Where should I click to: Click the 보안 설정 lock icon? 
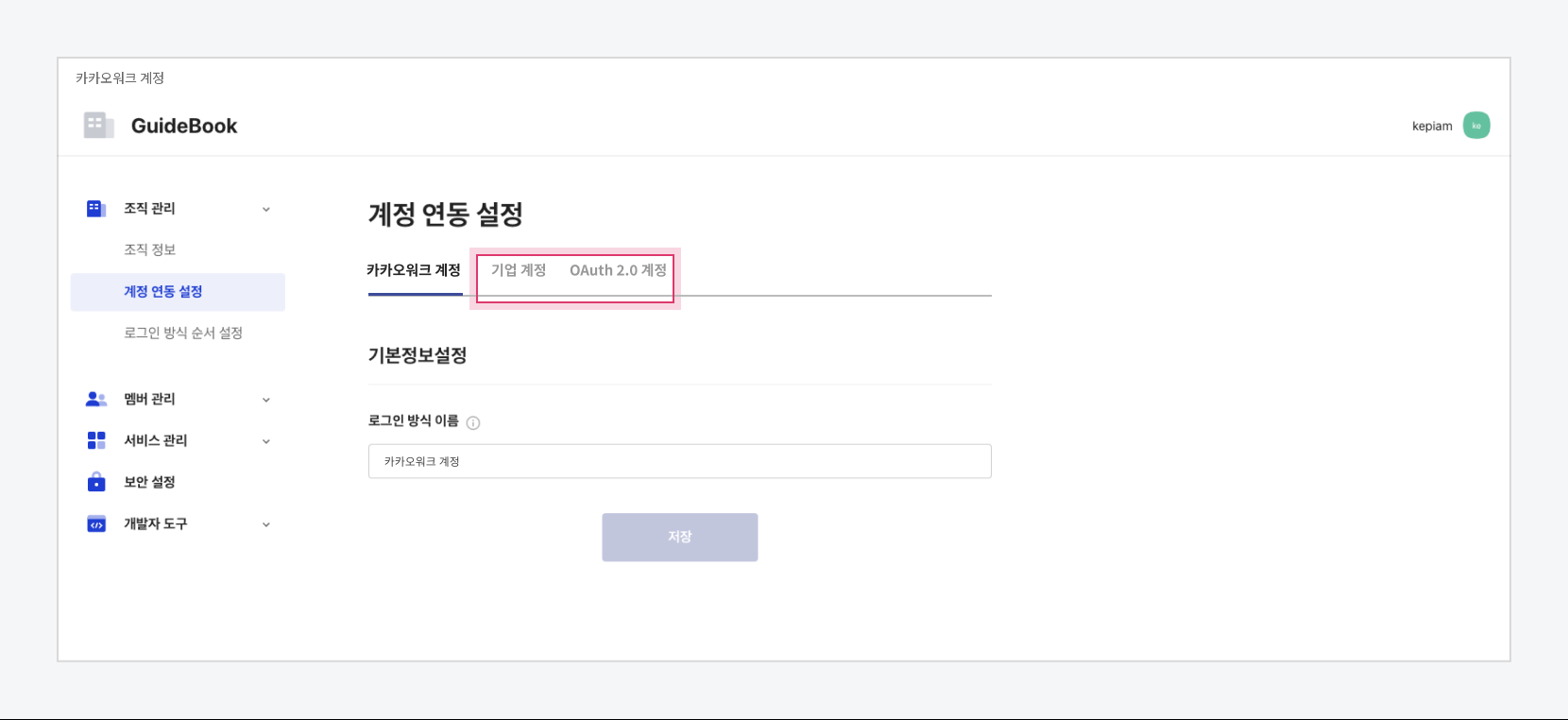click(x=96, y=482)
